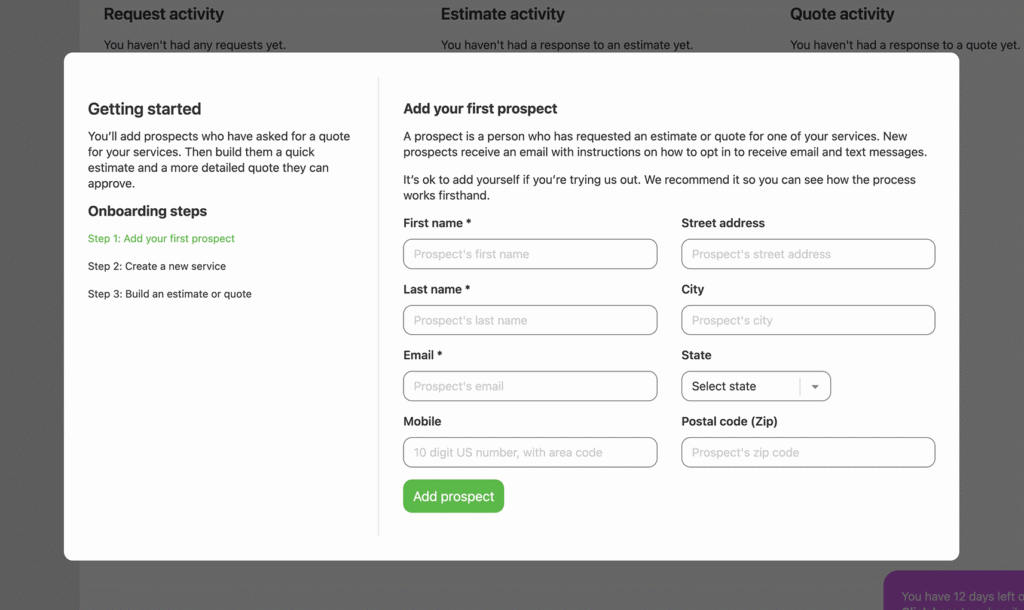The image size is (1024, 610).
Task: Open Step 2: Create a new service
Action: click(157, 267)
